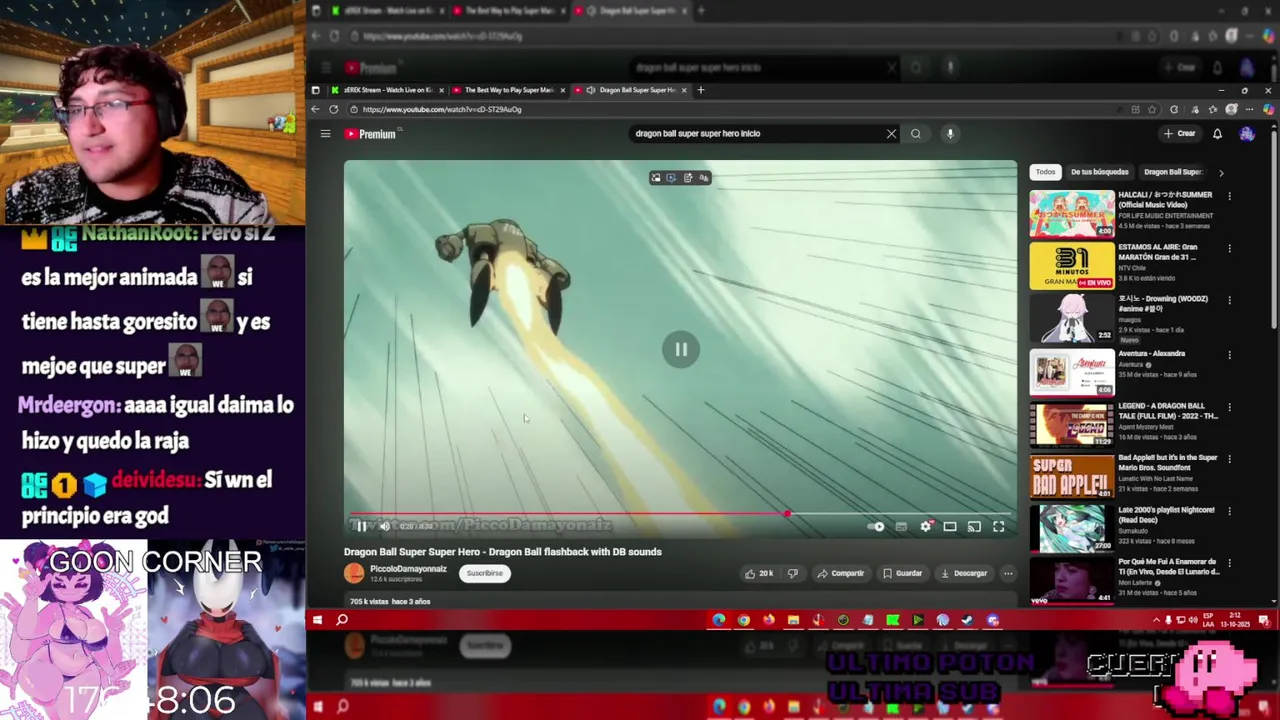Open options for HALCALI video
The image size is (1280, 720).
[1229, 197]
